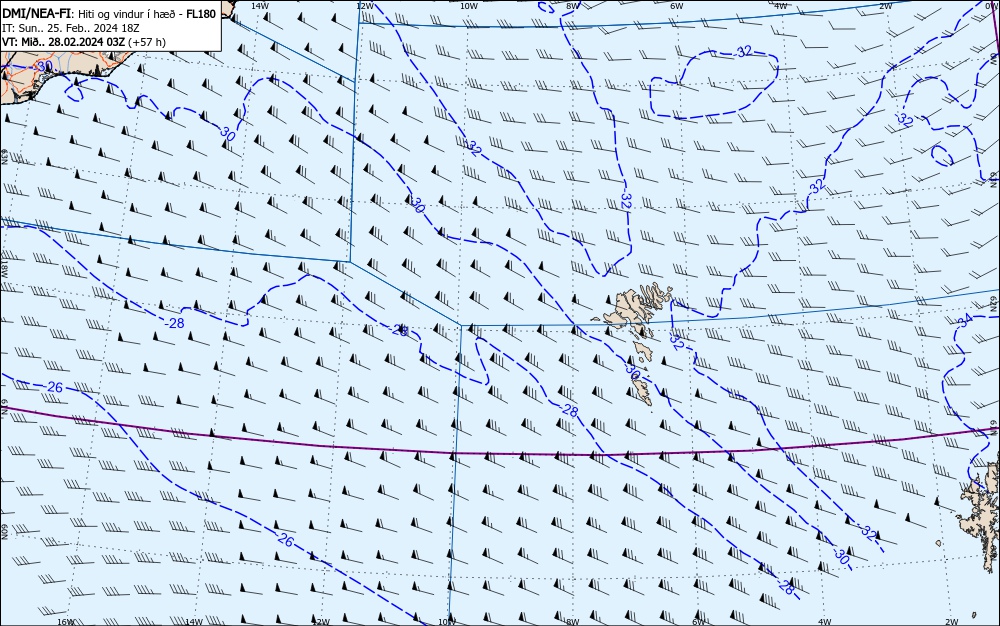Screen dimensions: 1000x626
Task: Click the '6W' longitude label on the top edge
Action: 677,5
